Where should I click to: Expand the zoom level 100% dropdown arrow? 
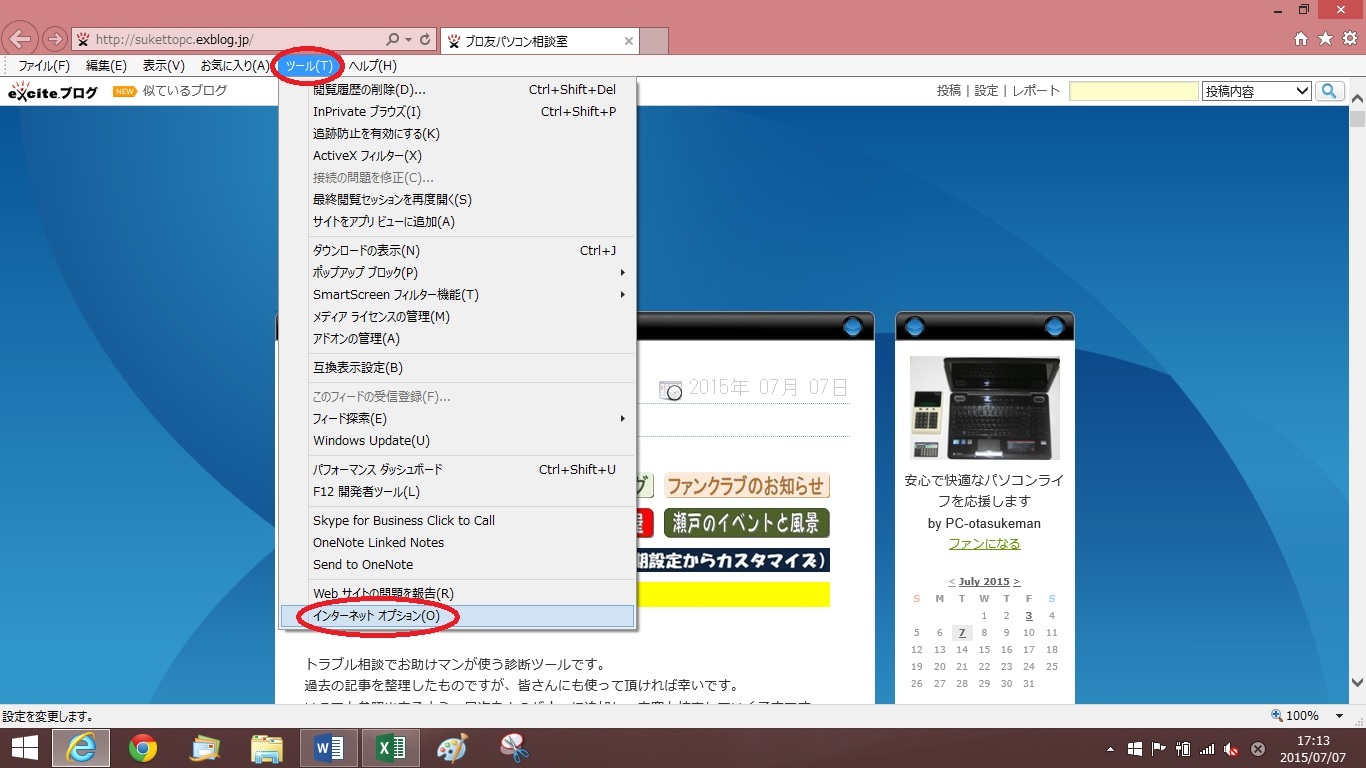[x=1339, y=716]
